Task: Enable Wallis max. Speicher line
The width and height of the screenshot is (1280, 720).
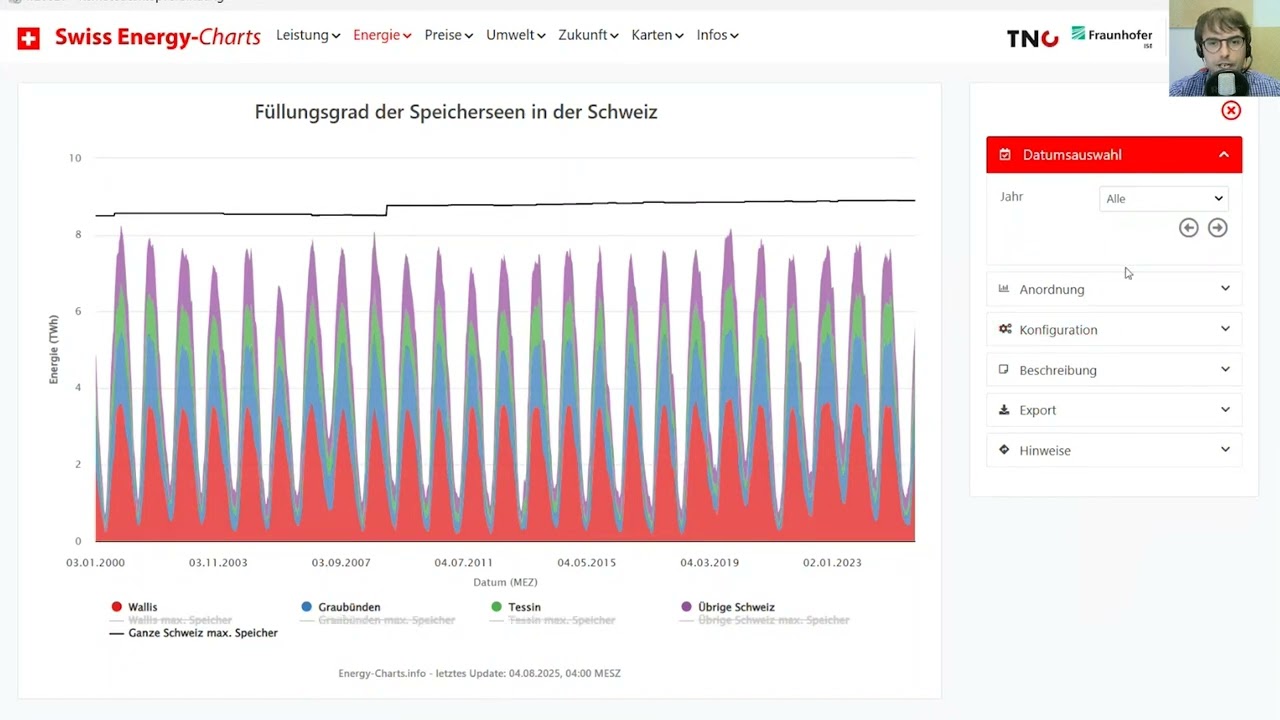Action: pos(170,620)
